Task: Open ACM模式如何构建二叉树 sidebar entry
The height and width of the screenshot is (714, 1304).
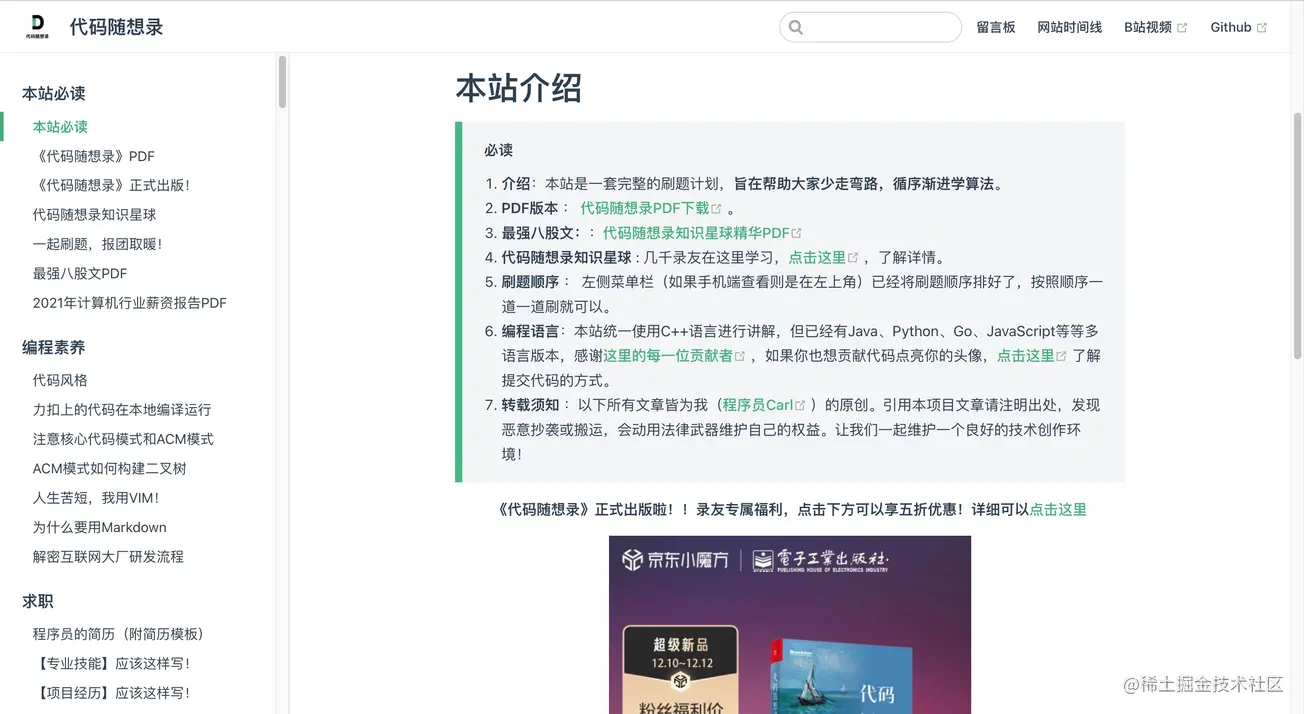Action: click(109, 468)
